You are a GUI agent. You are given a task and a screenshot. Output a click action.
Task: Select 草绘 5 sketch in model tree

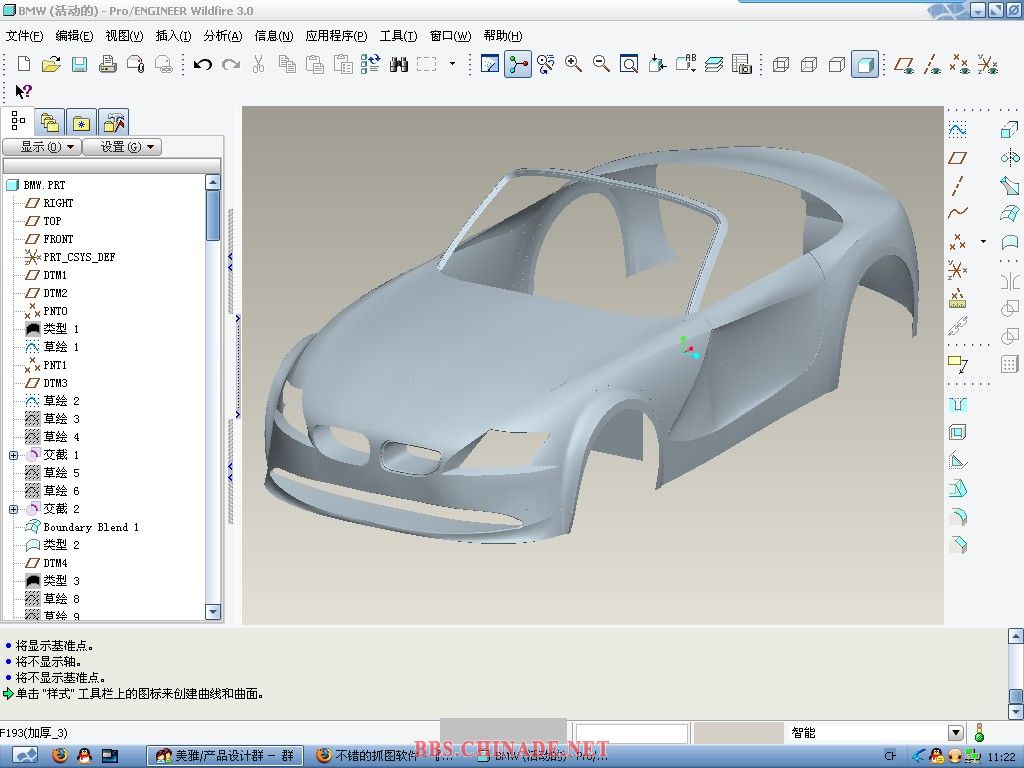coord(61,473)
